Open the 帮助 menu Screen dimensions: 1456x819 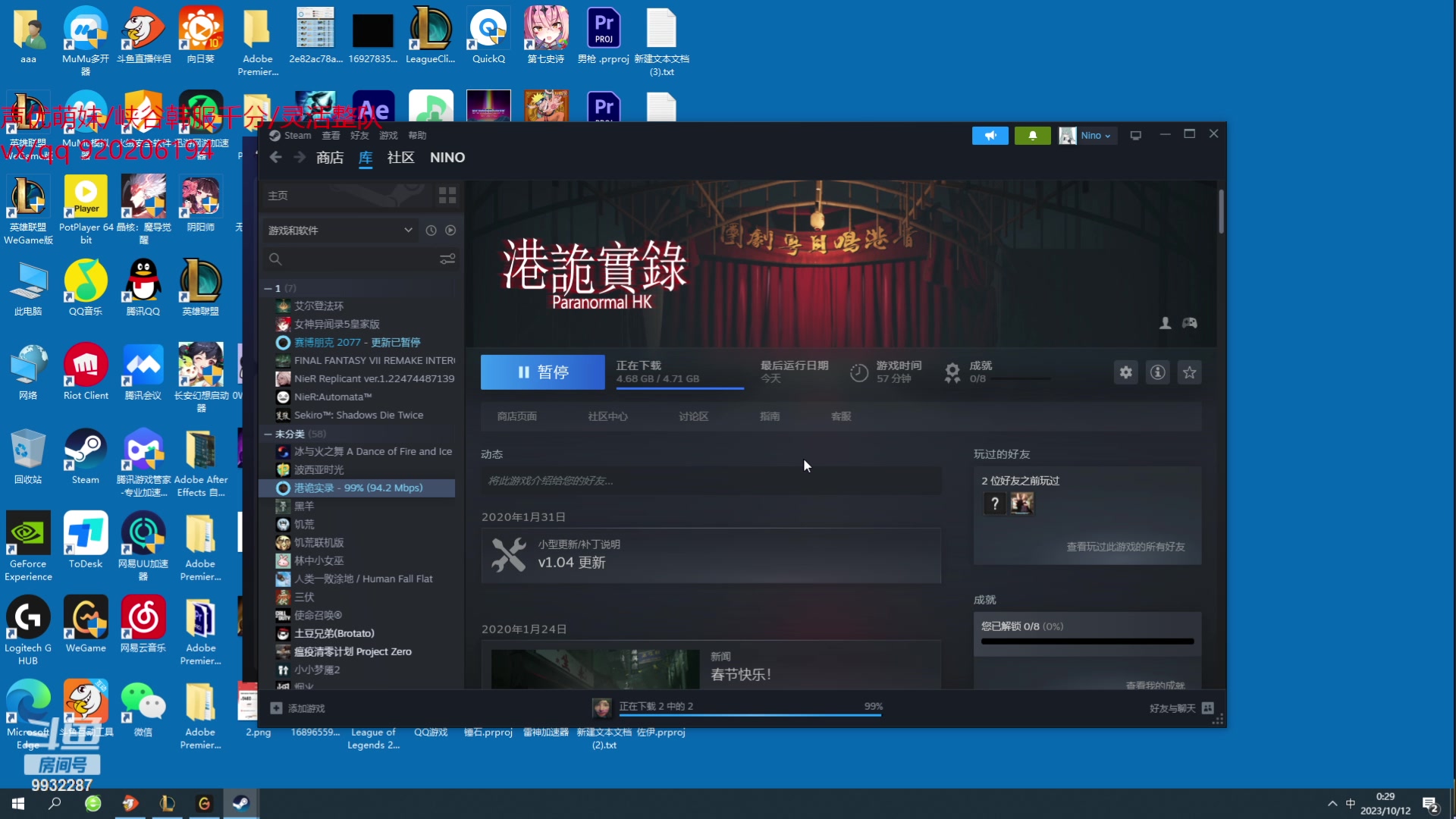click(417, 136)
